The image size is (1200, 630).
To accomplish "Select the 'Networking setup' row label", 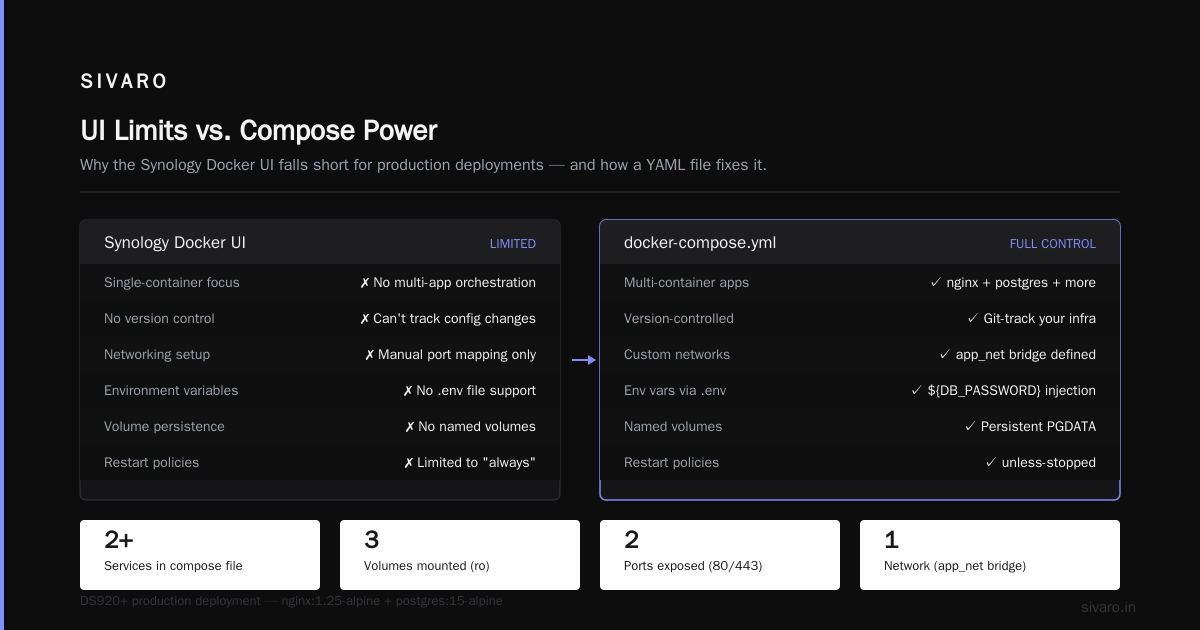I will click(157, 355).
